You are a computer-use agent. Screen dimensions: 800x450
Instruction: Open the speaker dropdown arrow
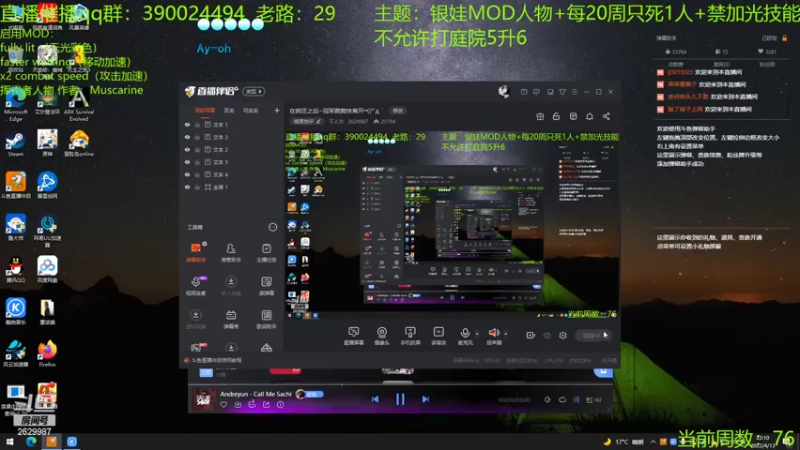tap(506, 334)
